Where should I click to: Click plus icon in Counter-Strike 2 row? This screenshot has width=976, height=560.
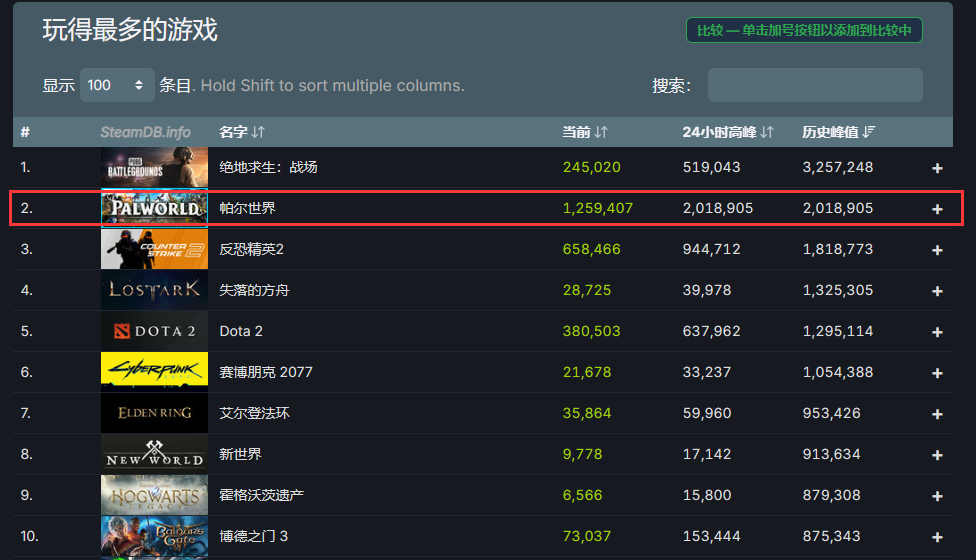point(937,250)
